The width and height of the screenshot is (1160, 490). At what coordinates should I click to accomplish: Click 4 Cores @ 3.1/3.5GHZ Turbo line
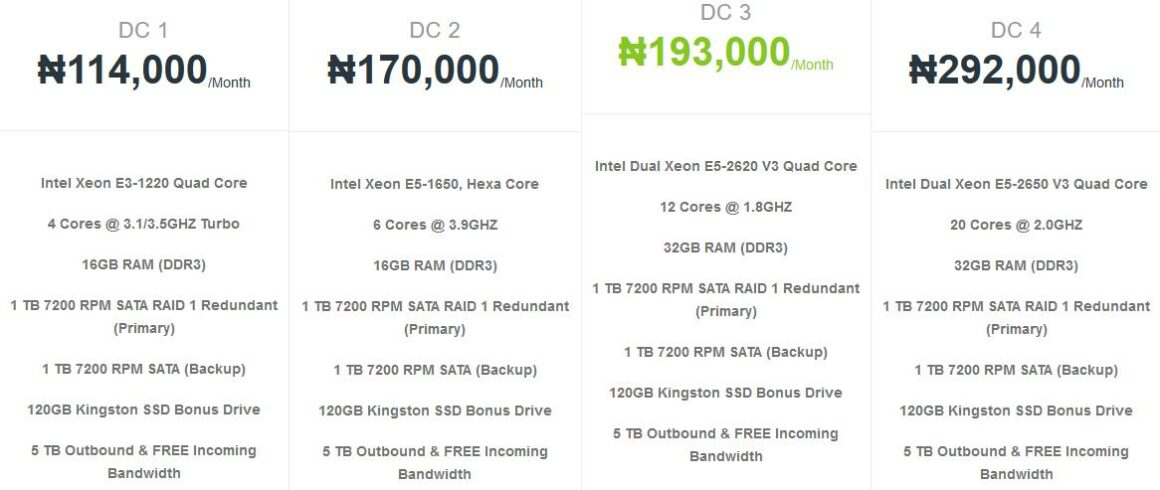click(144, 224)
